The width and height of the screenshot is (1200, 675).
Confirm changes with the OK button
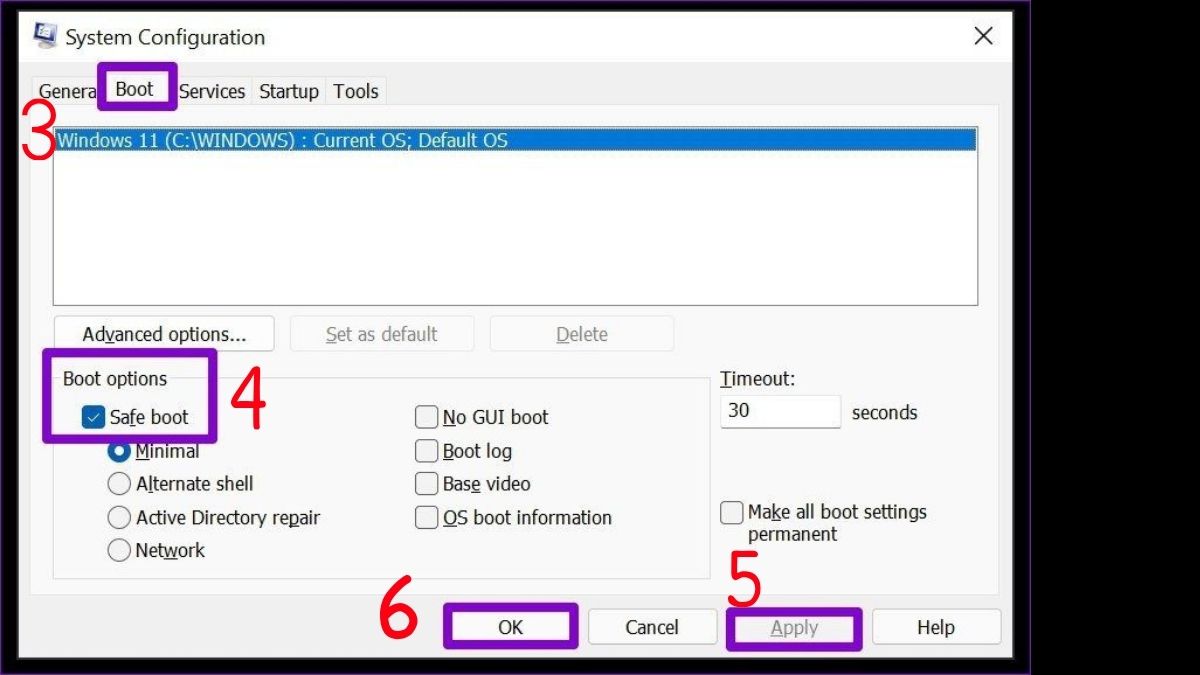tap(510, 627)
